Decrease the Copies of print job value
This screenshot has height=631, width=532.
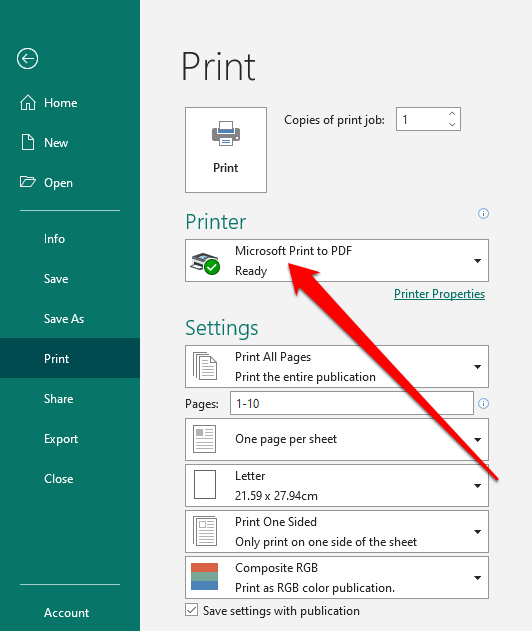tap(452, 124)
